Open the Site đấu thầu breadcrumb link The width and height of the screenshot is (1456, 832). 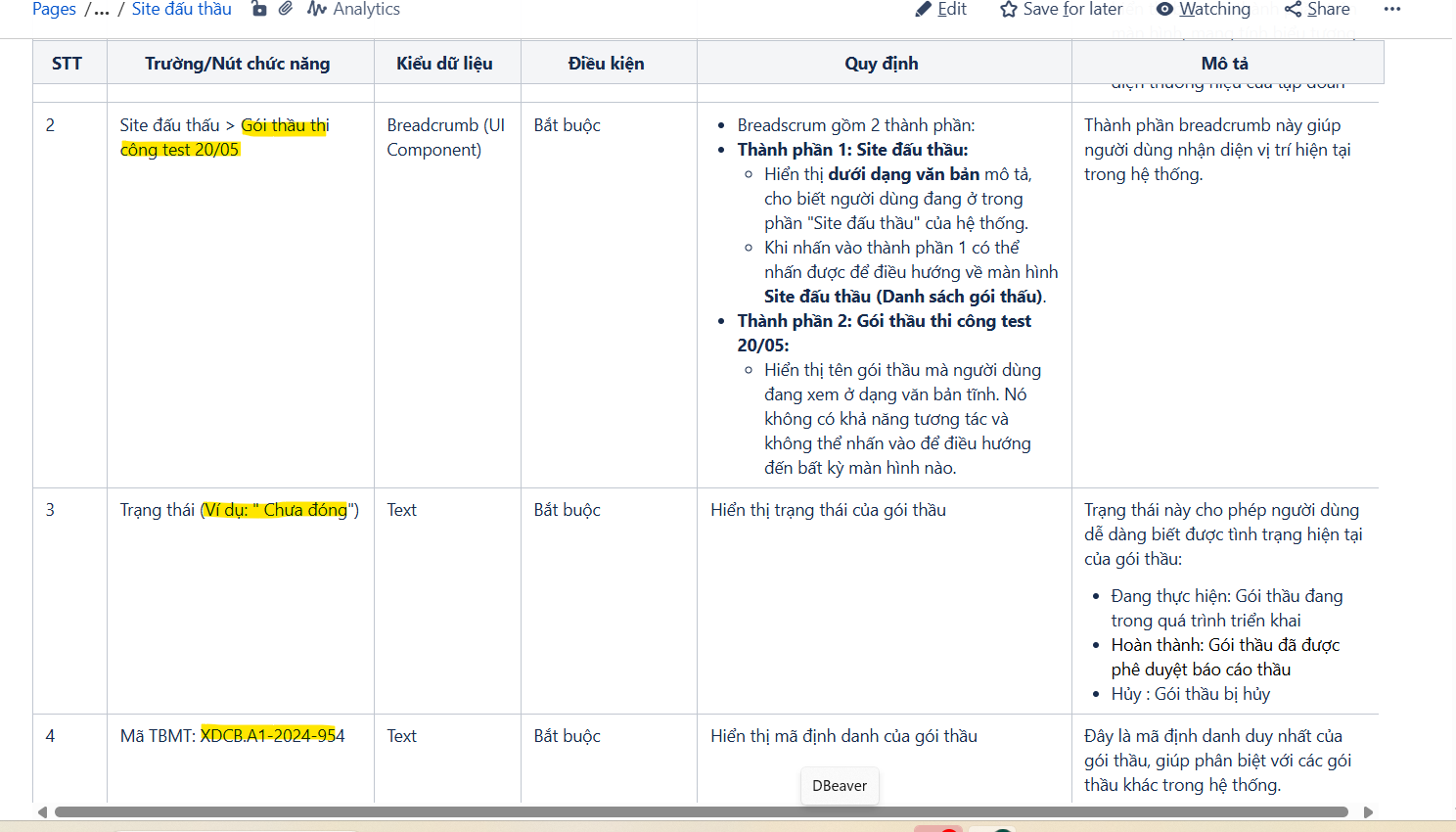182,9
